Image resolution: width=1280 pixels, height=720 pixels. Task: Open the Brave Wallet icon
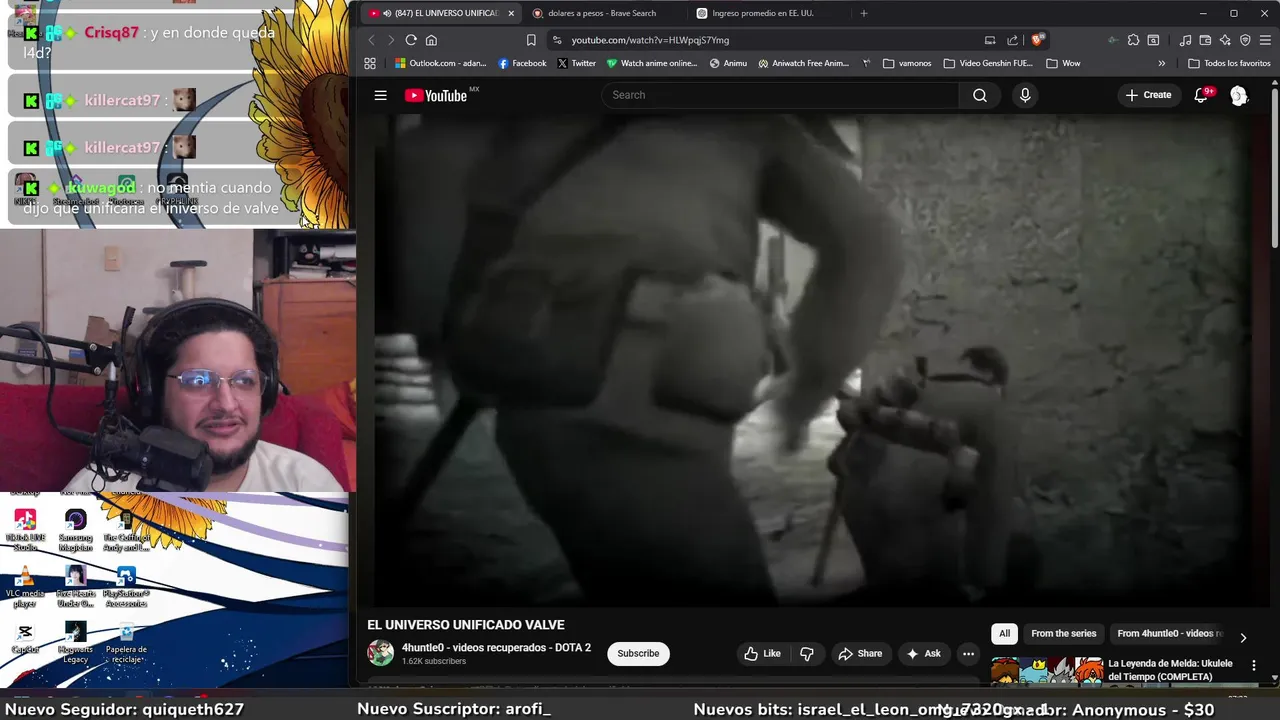pos(1205,40)
